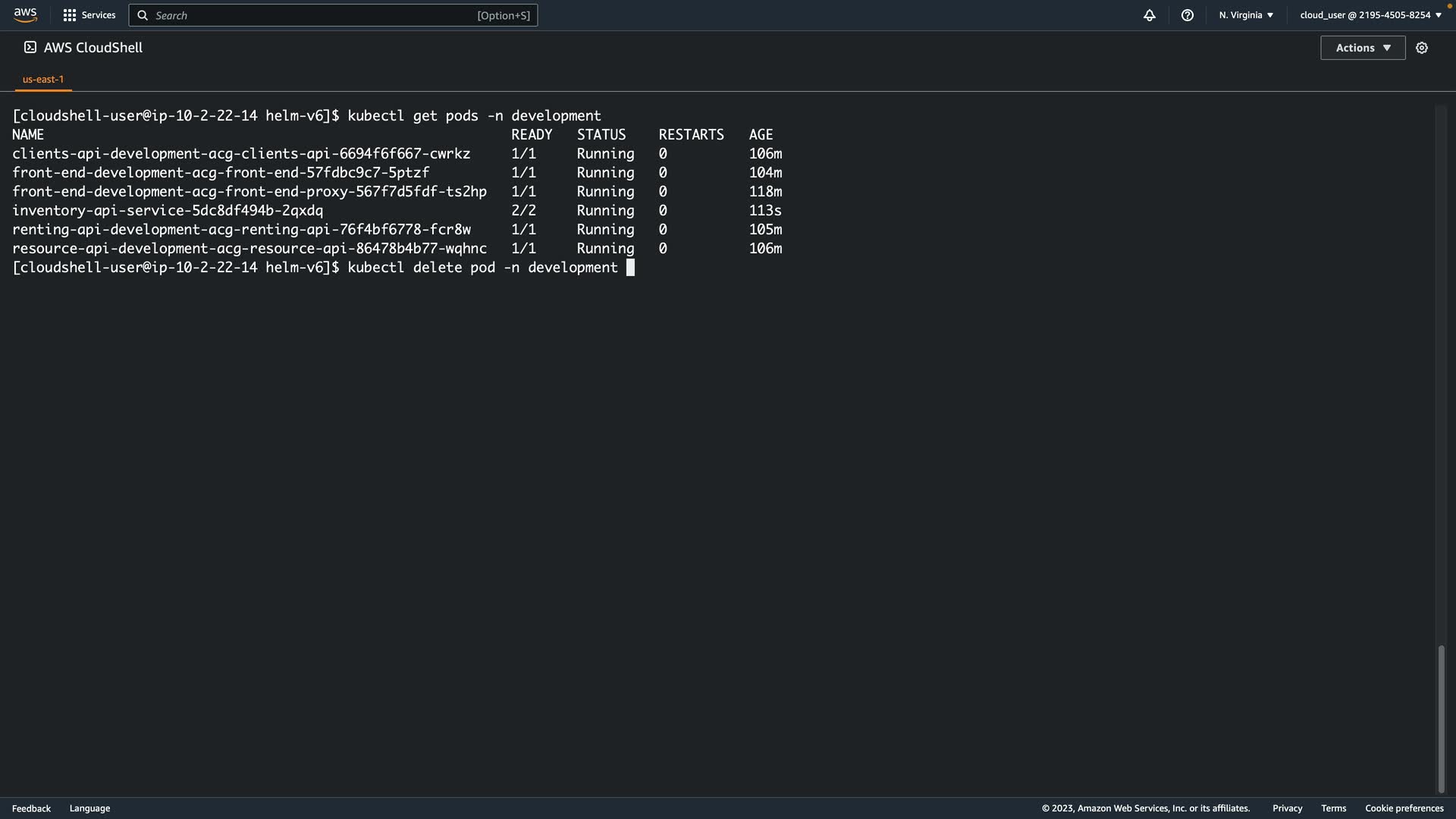Open the Privacy link
The image size is (1456, 819).
coord(1287,808)
